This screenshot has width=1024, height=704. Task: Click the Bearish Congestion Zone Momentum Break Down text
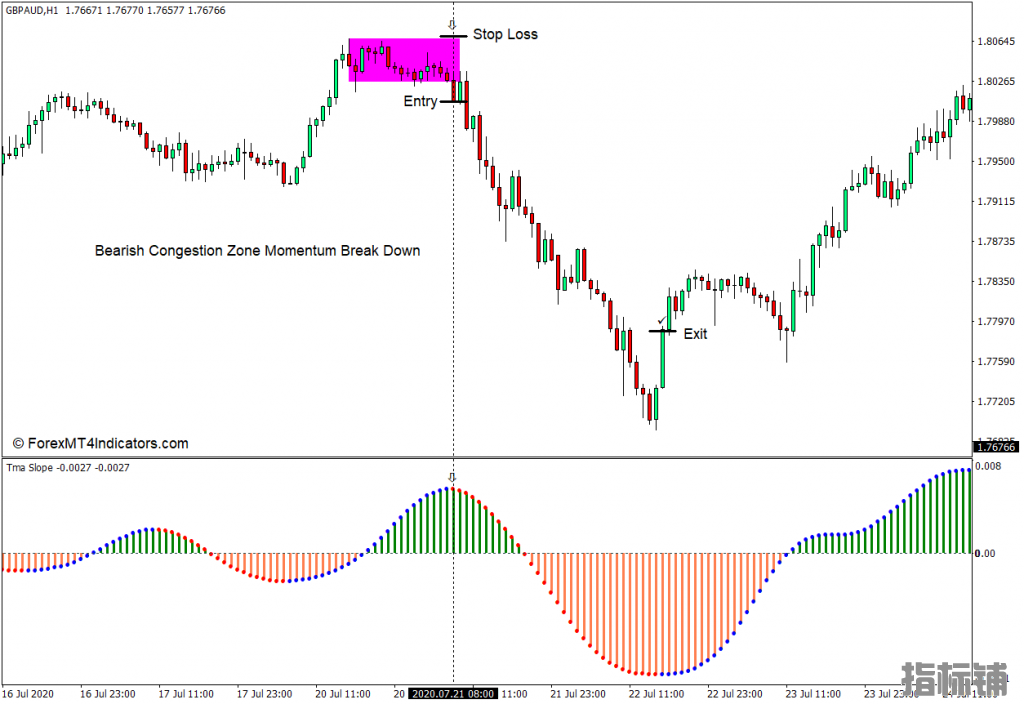(x=257, y=251)
